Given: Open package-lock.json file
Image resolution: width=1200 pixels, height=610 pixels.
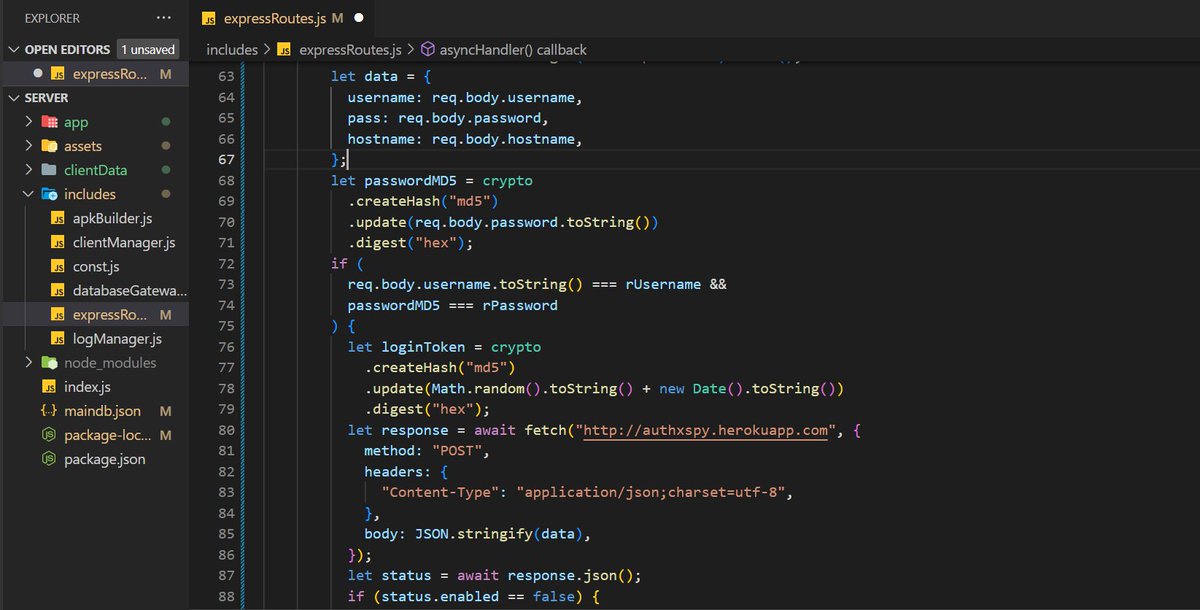Looking at the screenshot, I should point(106,435).
